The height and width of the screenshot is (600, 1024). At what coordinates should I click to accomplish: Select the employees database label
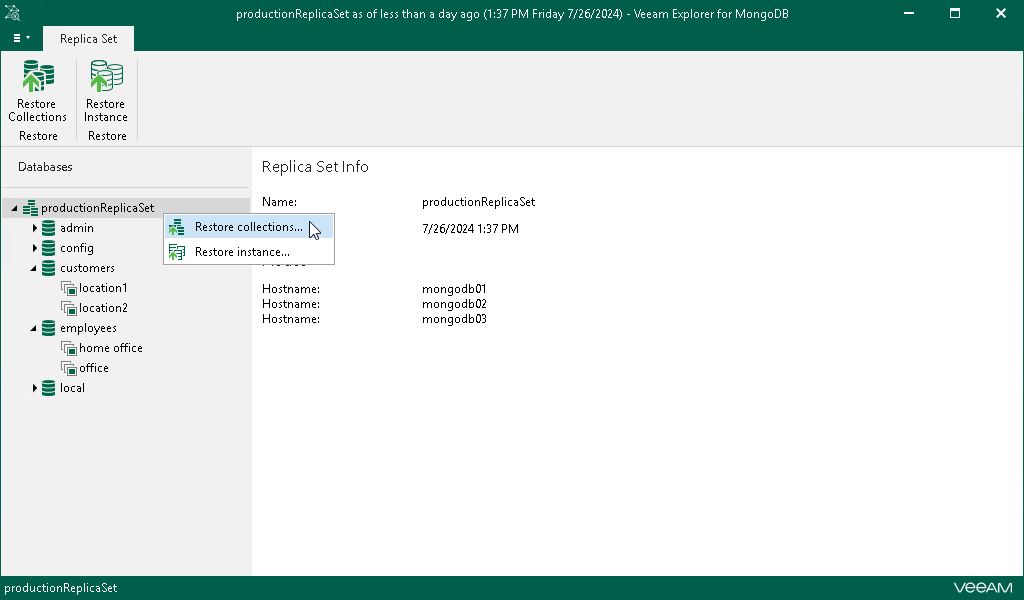[x=88, y=328]
